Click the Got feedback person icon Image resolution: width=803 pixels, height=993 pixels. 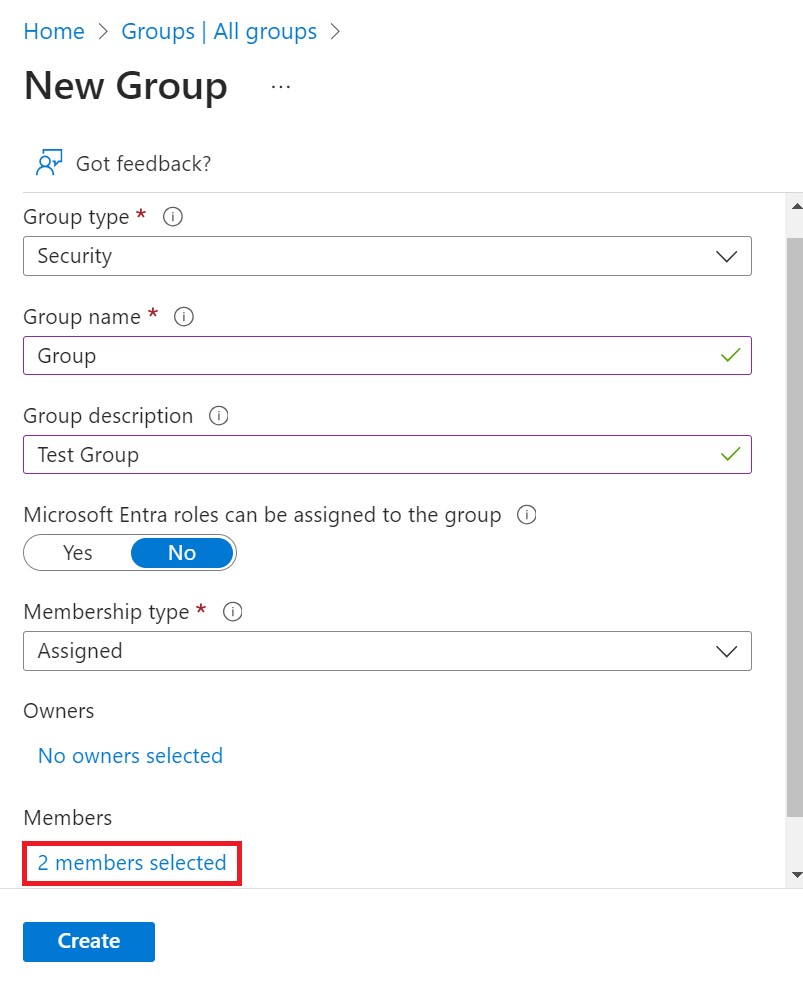click(x=49, y=163)
